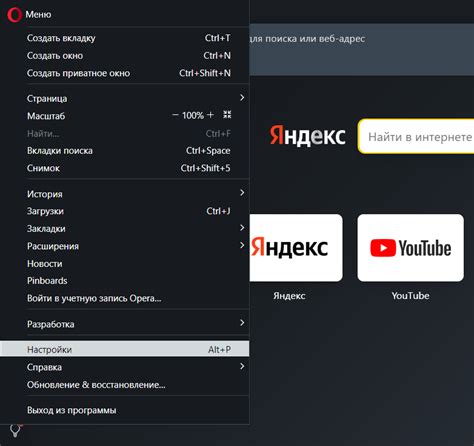Click the grayed-out Найти menu item
474x446 pixels.
pos(125,133)
